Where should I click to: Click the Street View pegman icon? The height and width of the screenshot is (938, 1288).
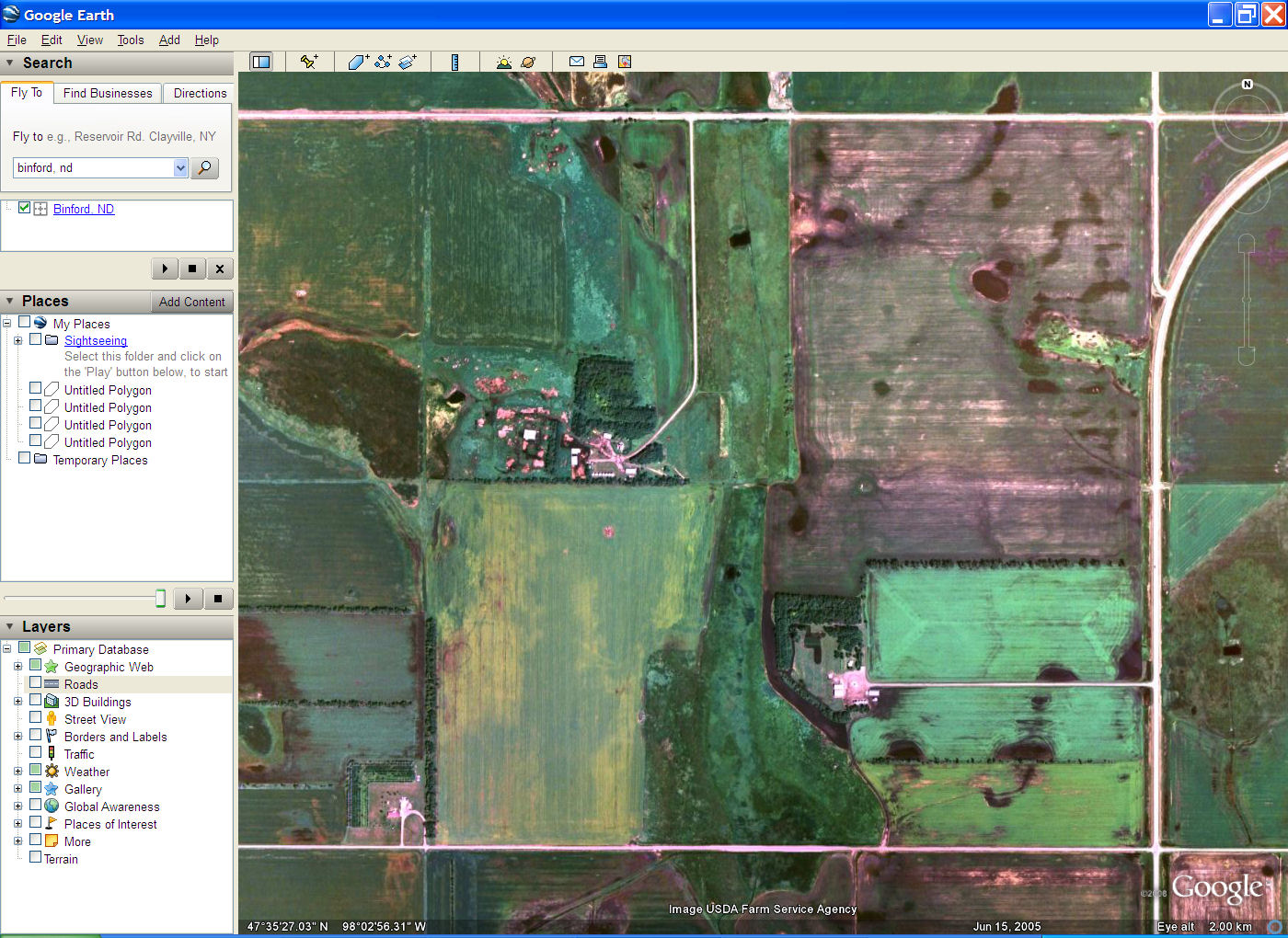coord(52,719)
